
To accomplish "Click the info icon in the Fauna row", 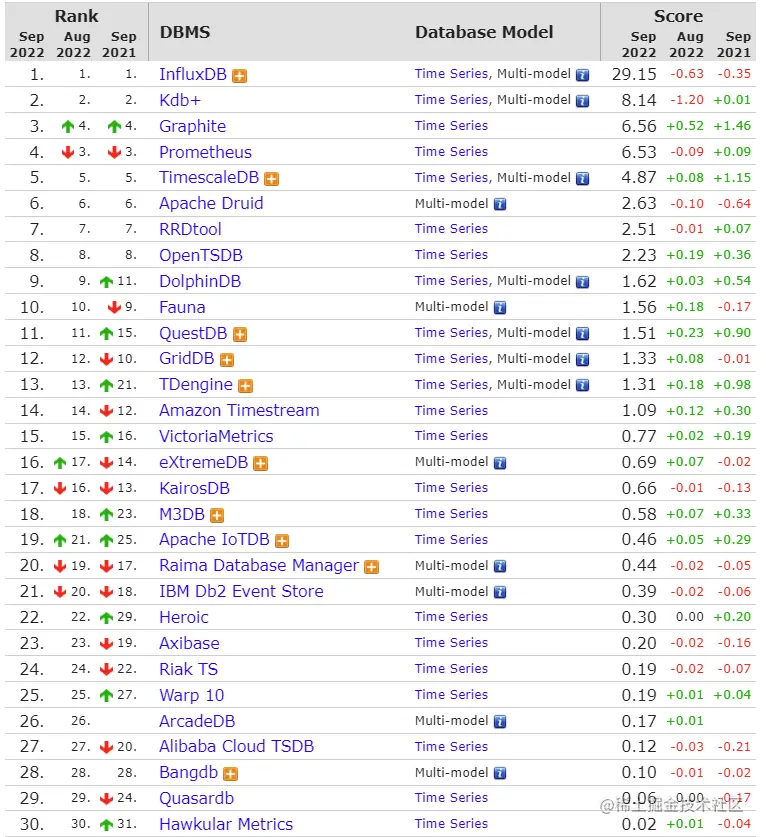I will click(500, 308).
